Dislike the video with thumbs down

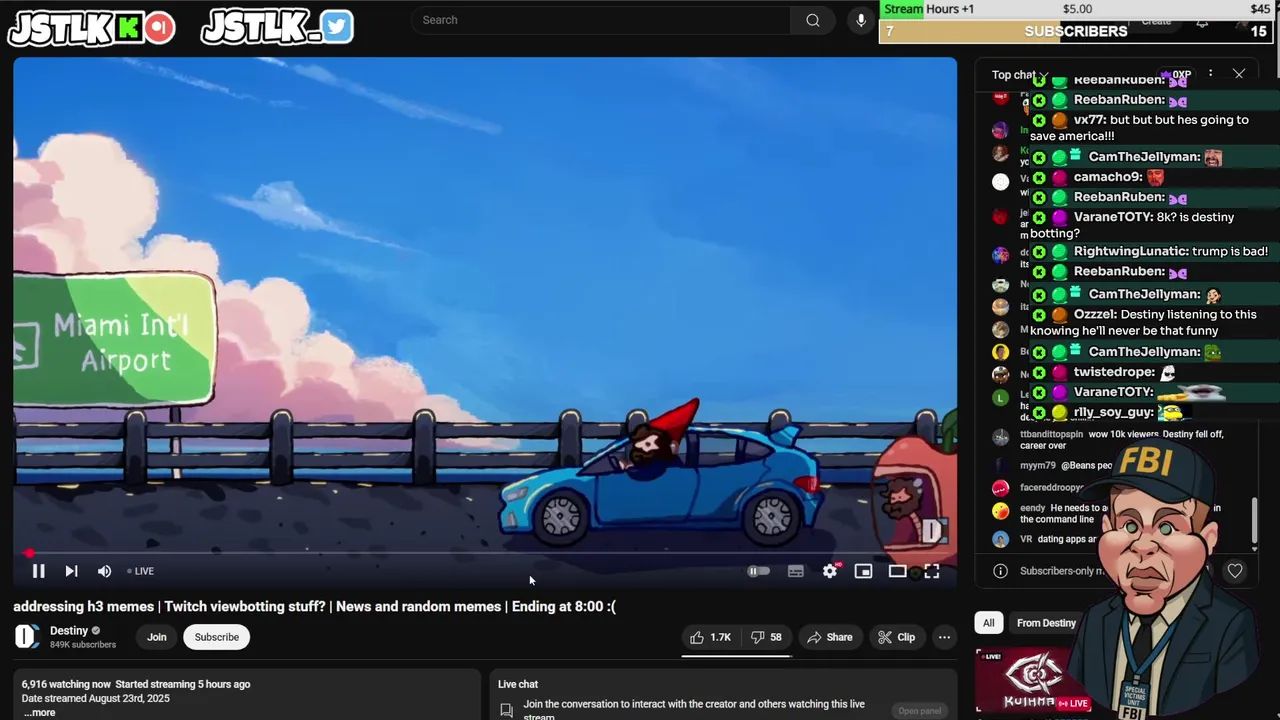[x=767, y=637]
